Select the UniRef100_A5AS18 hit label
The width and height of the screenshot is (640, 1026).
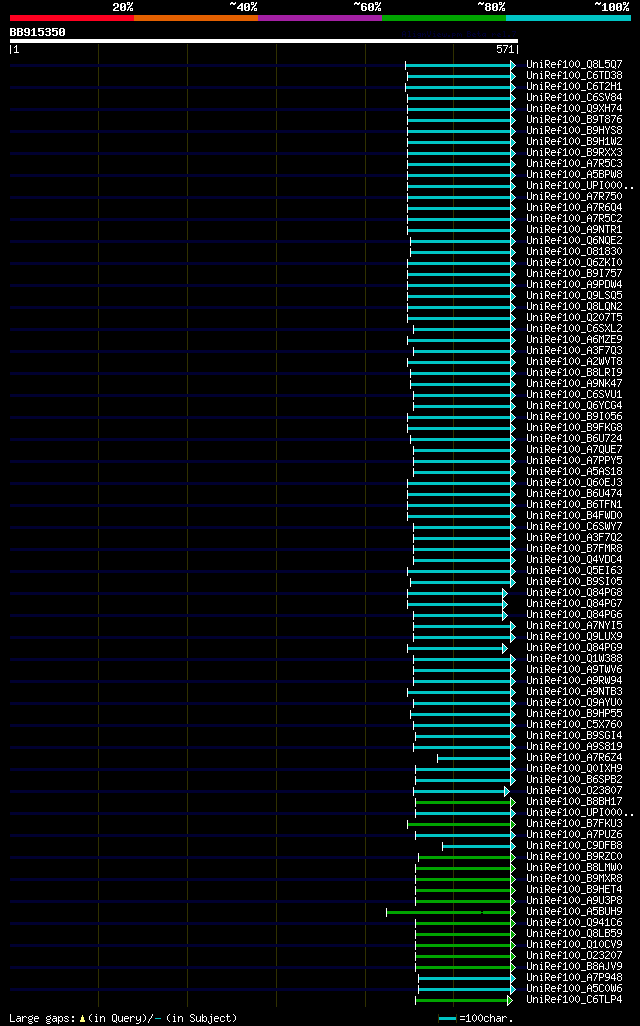(575, 472)
